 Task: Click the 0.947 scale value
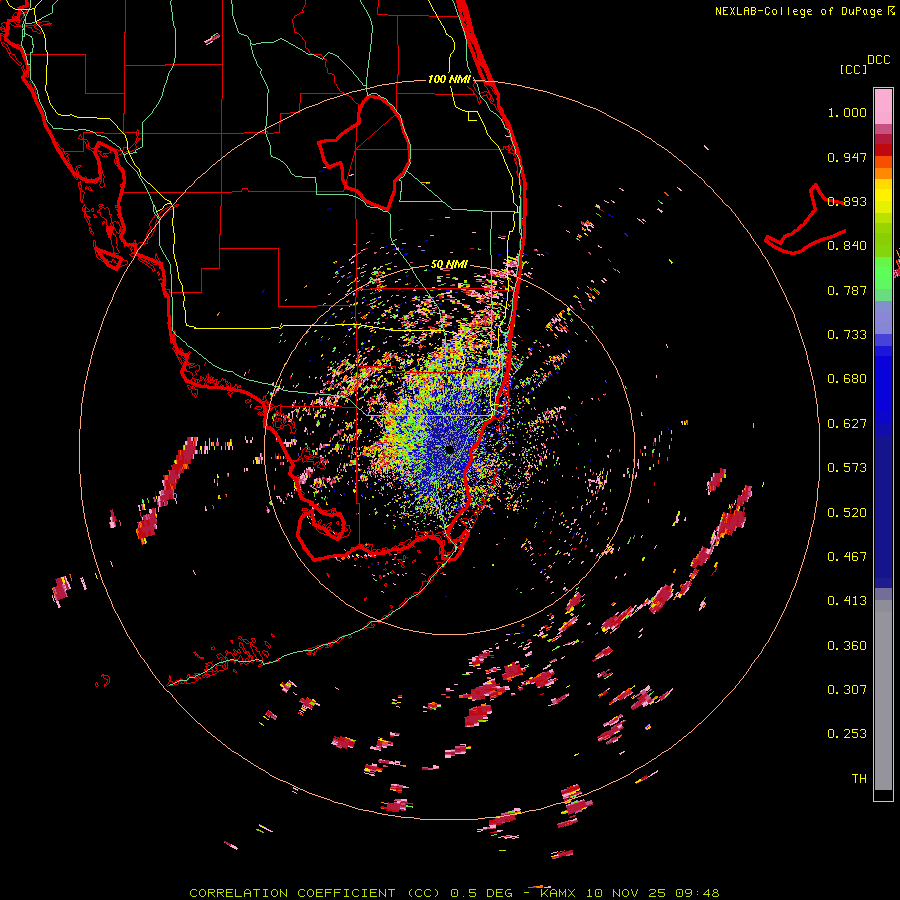pyautogui.click(x=847, y=157)
